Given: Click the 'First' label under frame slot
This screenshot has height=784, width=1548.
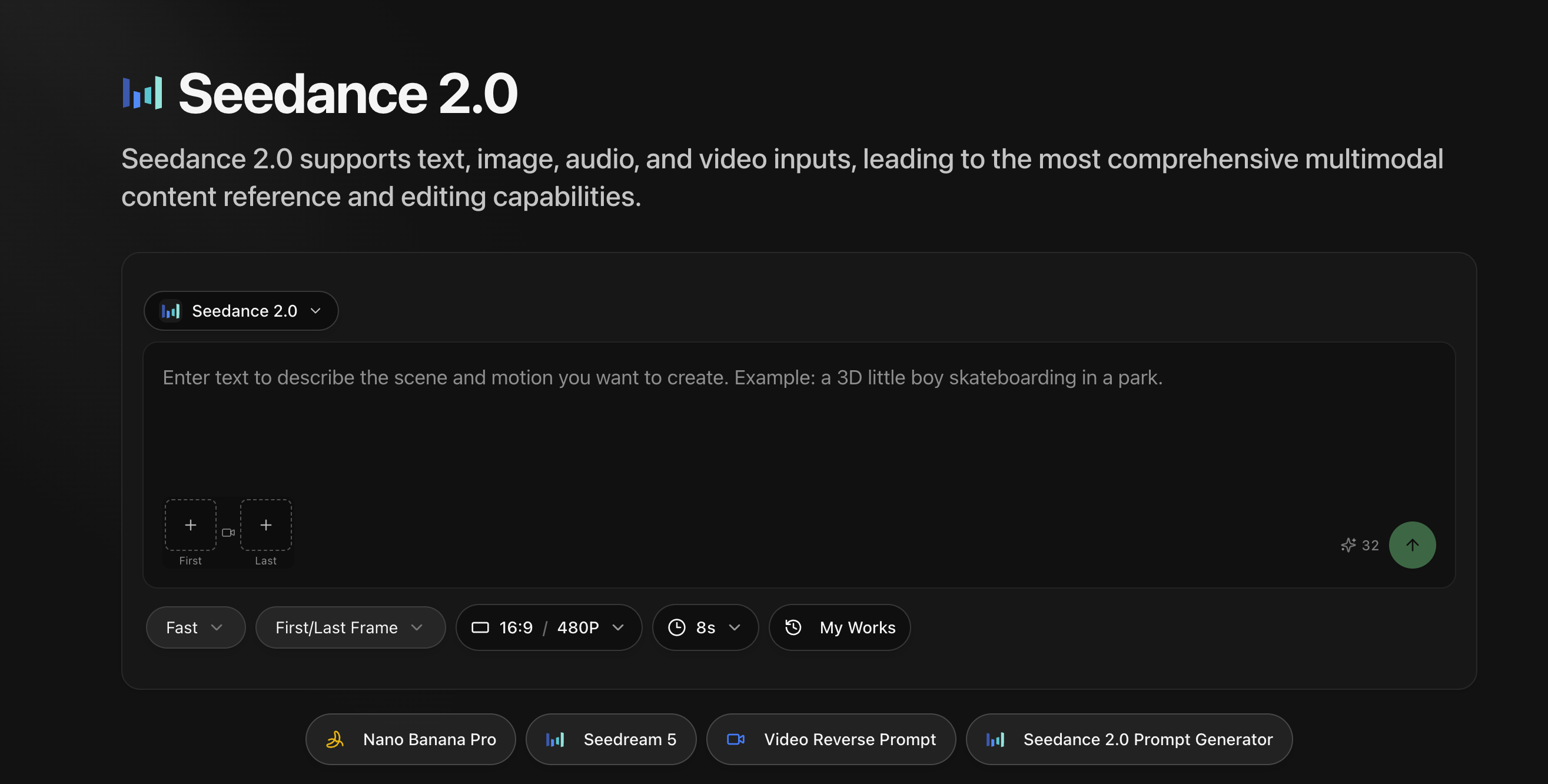Looking at the screenshot, I should coord(191,560).
